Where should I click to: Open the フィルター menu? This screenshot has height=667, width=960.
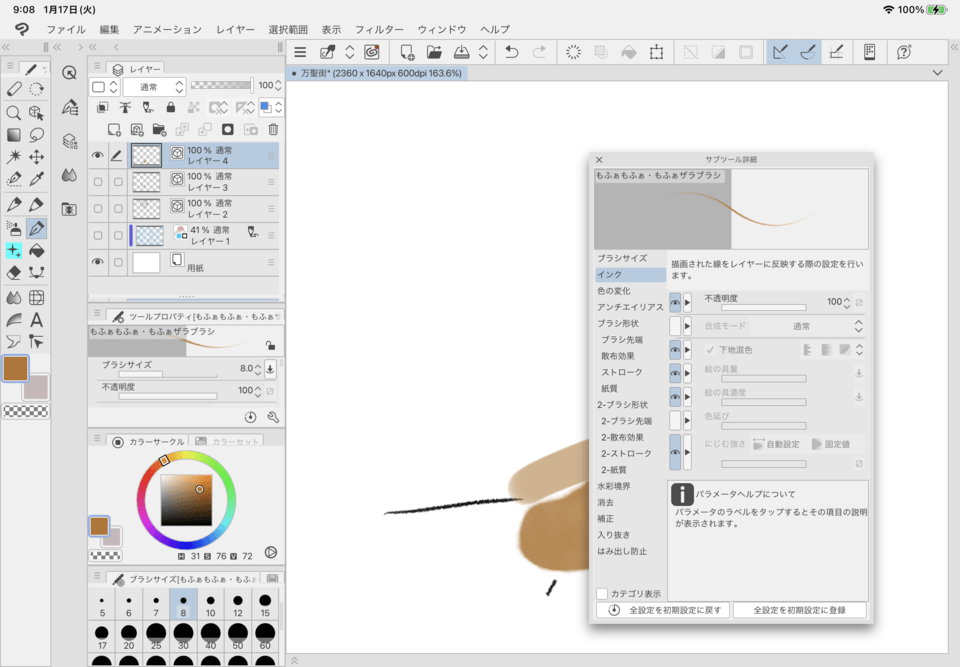coord(379,29)
